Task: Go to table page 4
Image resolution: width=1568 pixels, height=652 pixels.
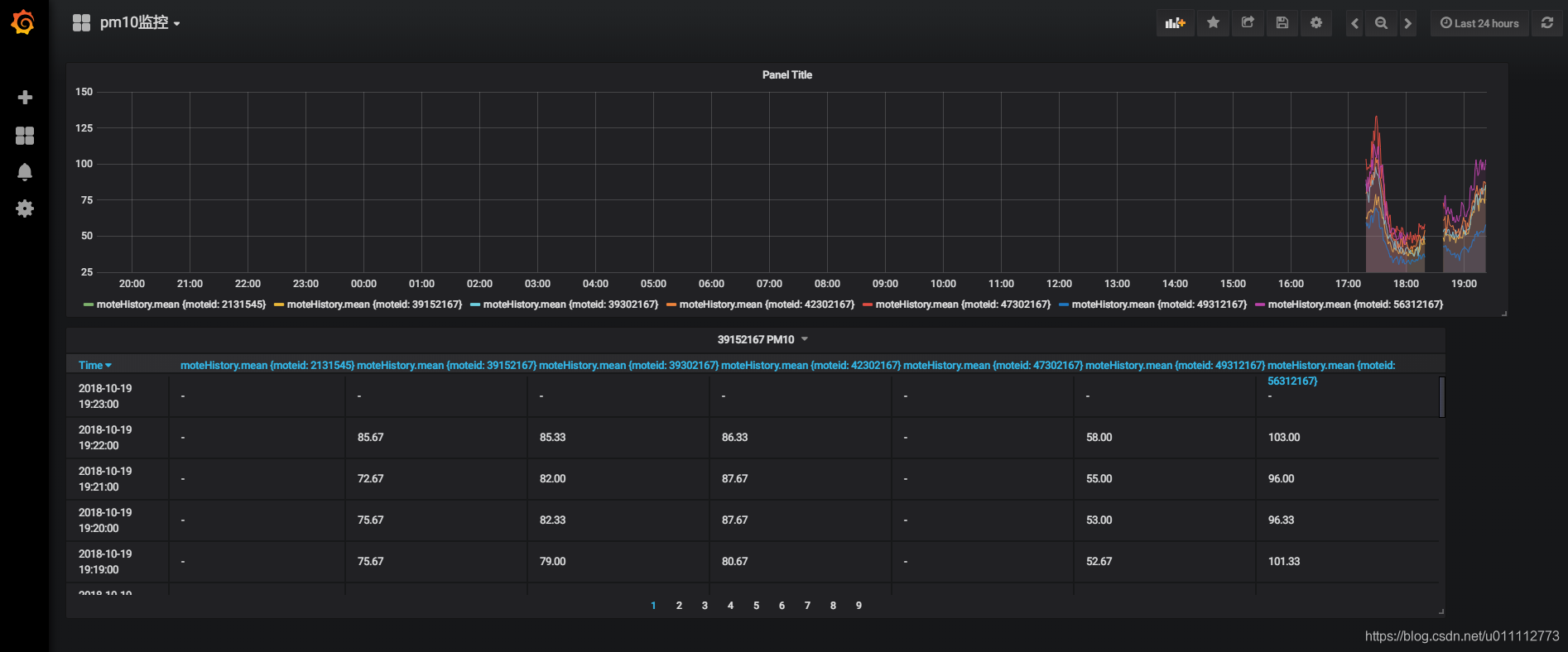Action: point(730,606)
